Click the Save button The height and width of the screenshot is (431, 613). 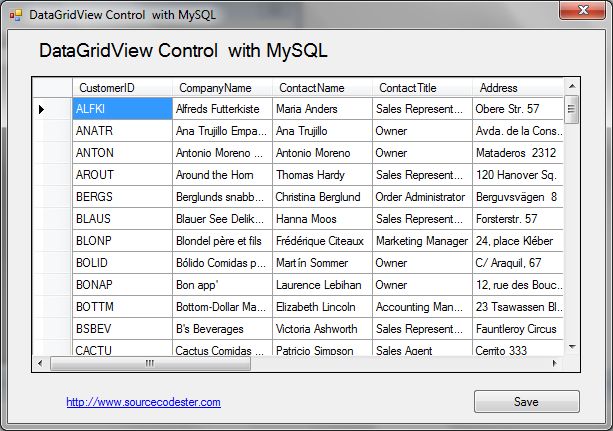click(x=526, y=401)
